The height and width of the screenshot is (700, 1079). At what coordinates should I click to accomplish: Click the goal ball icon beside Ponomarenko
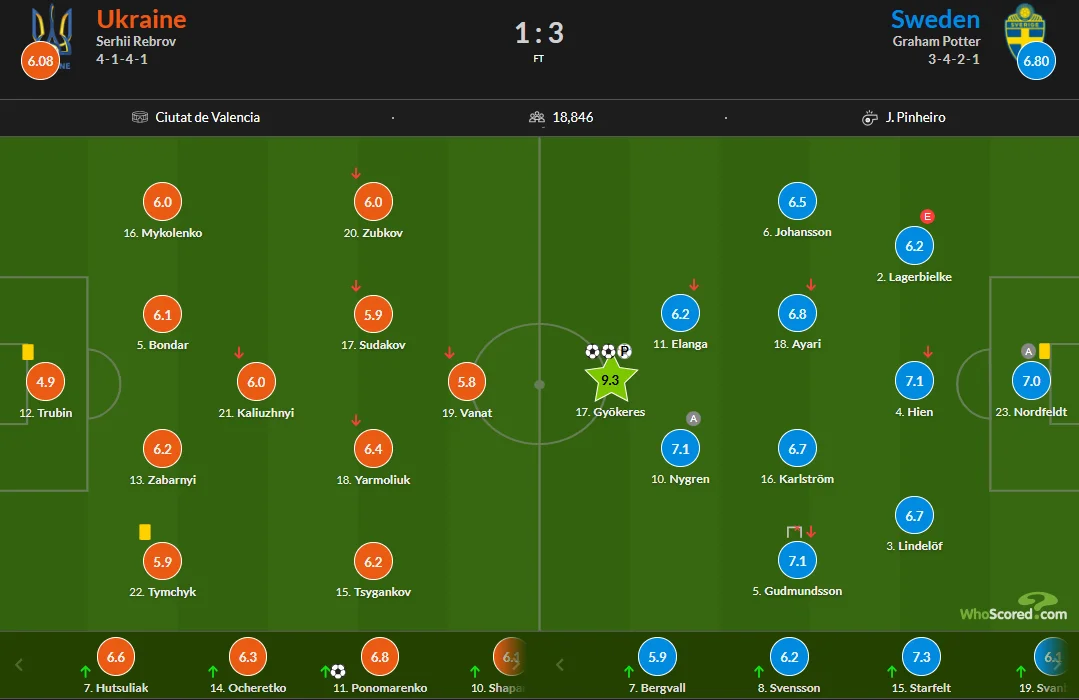click(x=338, y=671)
